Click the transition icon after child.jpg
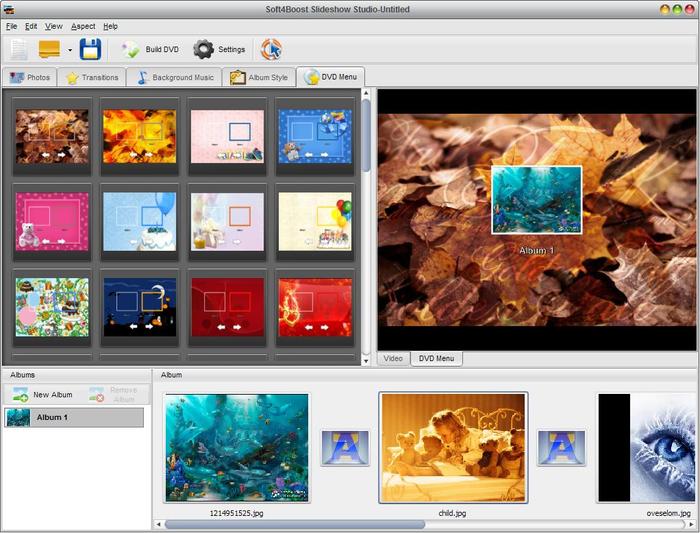Screen dimensions: 700x533 click(561, 448)
